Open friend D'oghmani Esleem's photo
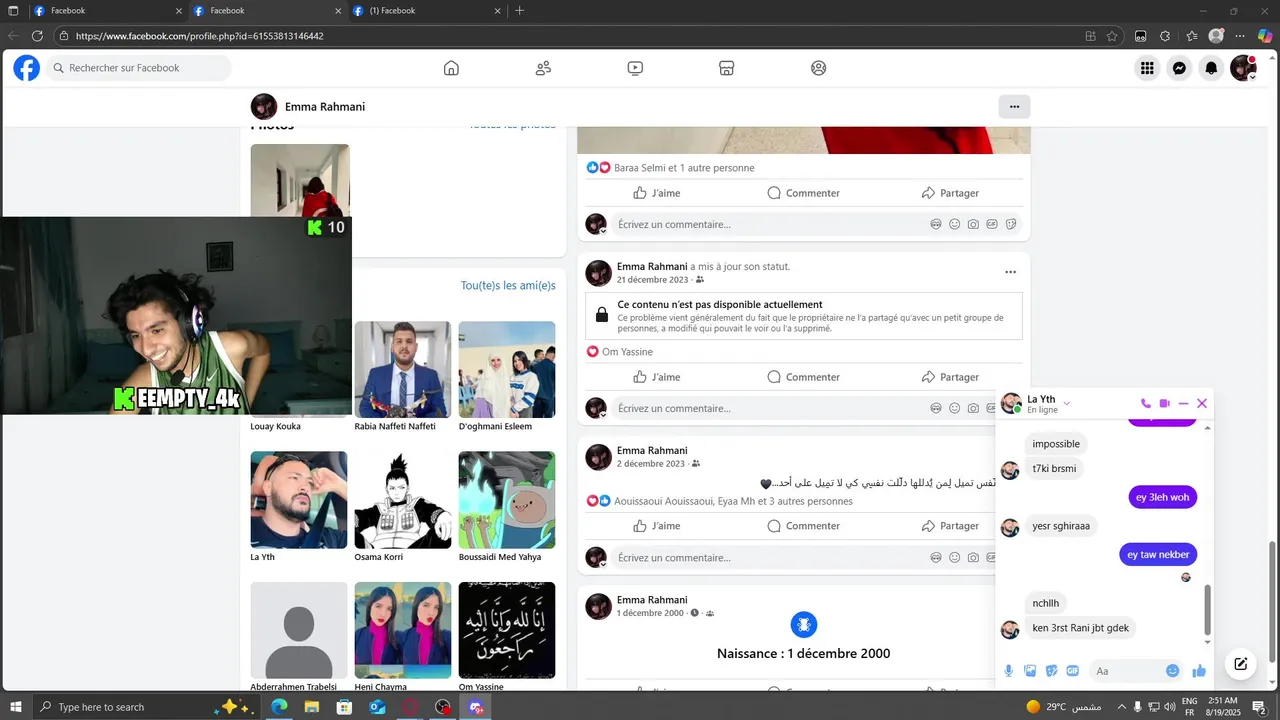The width and height of the screenshot is (1280, 720). [507, 369]
